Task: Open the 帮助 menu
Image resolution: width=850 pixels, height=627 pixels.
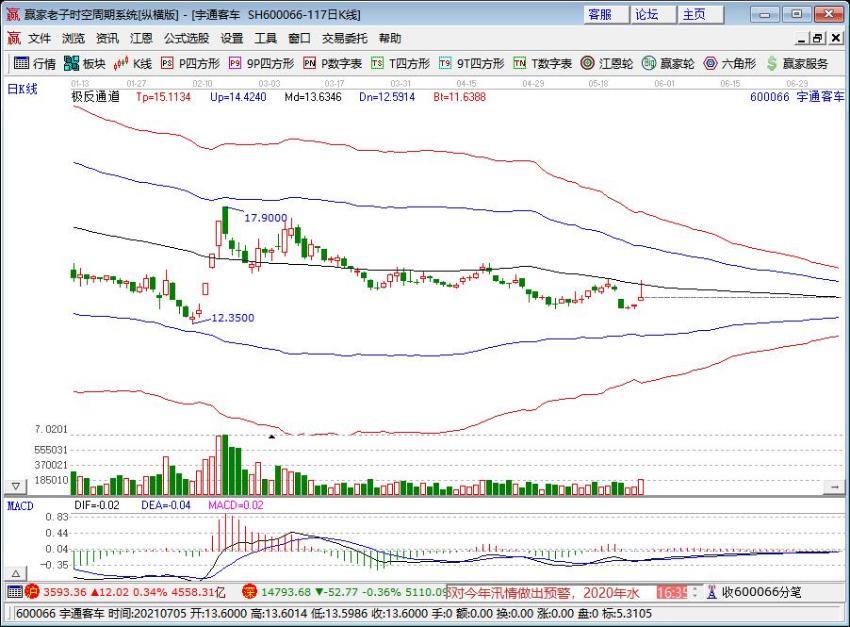Action: 390,38
